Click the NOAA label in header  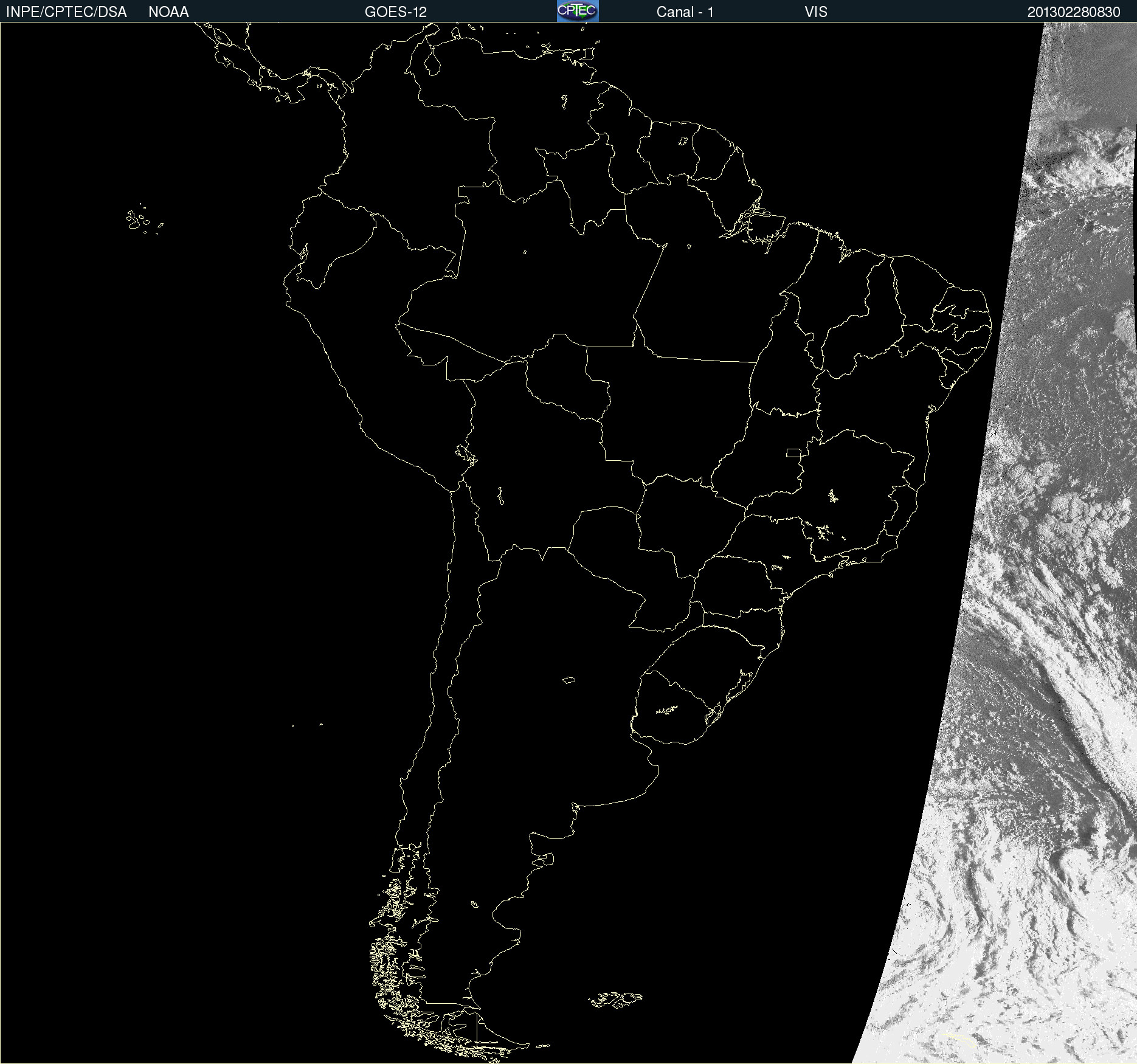coord(168,12)
